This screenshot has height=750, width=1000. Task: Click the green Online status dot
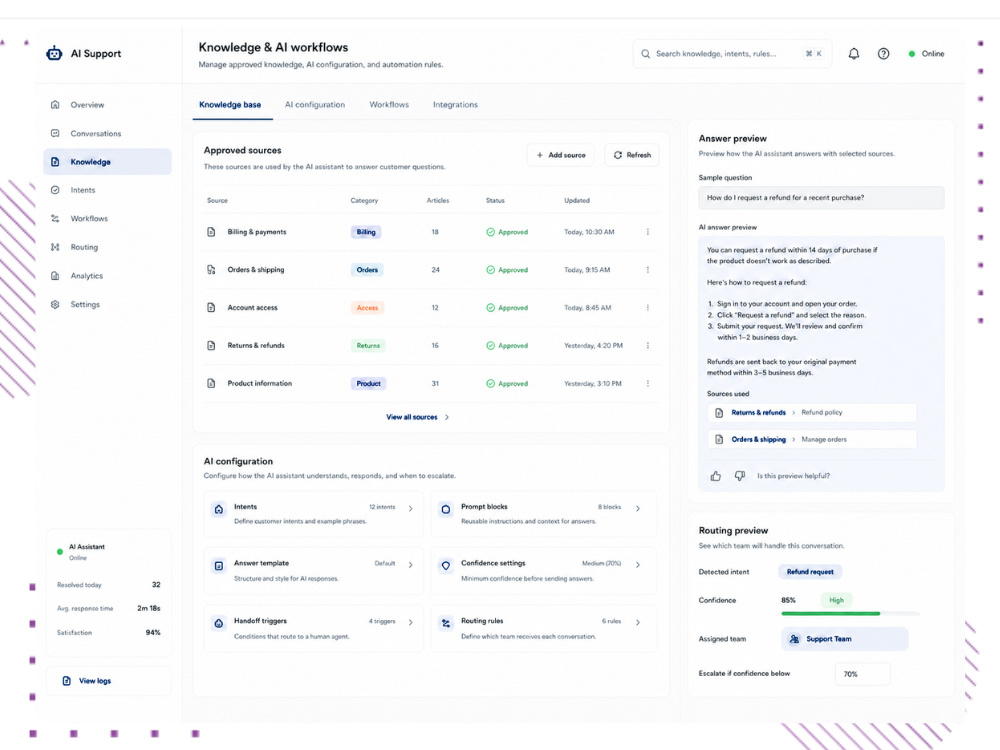tap(911, 54)
